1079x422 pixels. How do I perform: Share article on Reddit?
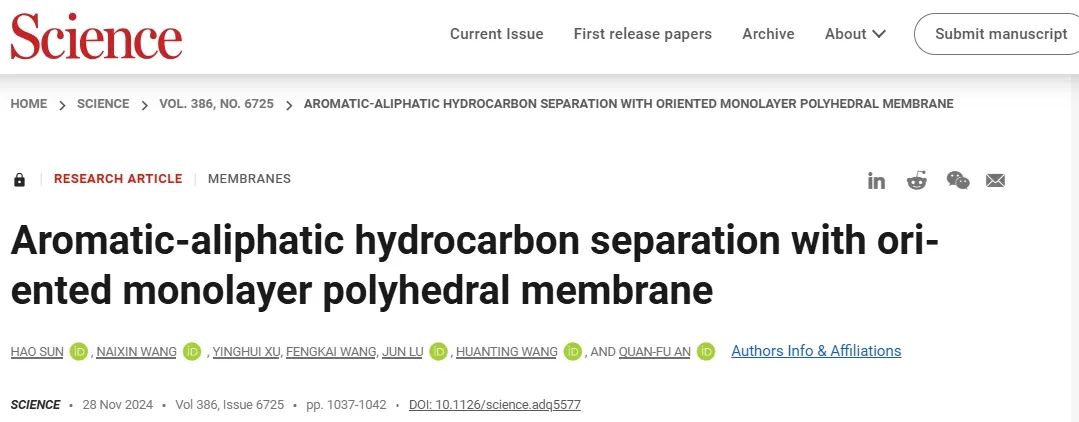point(917,180)
